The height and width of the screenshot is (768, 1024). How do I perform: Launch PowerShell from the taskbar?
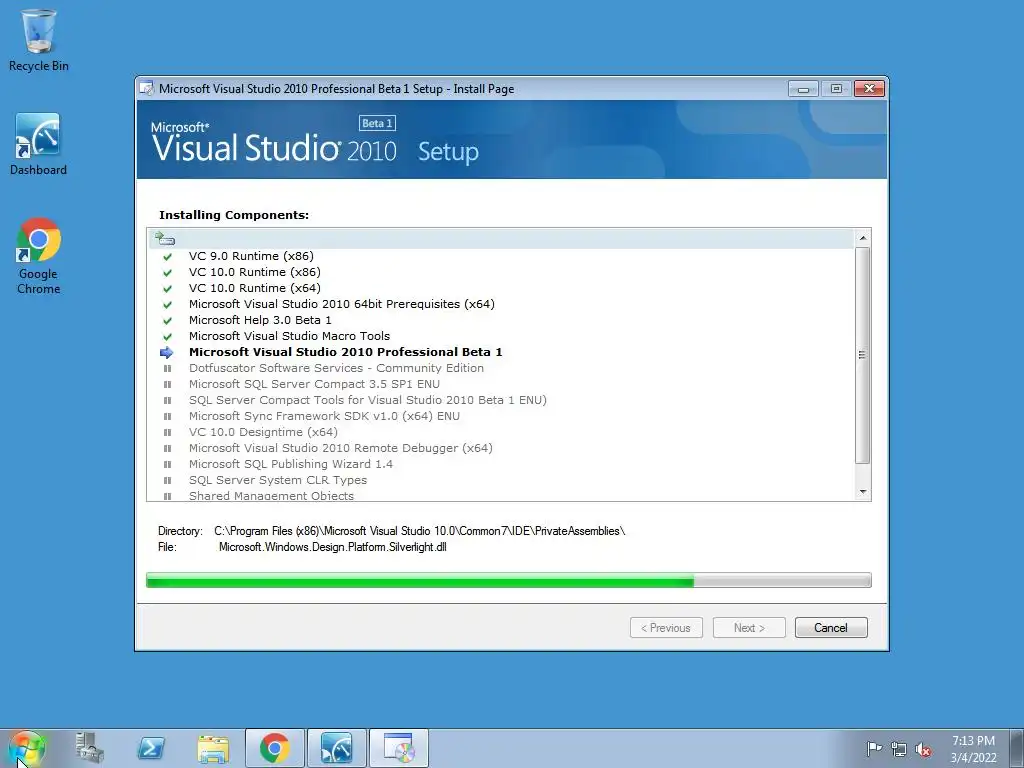click(x=151, y=748)
